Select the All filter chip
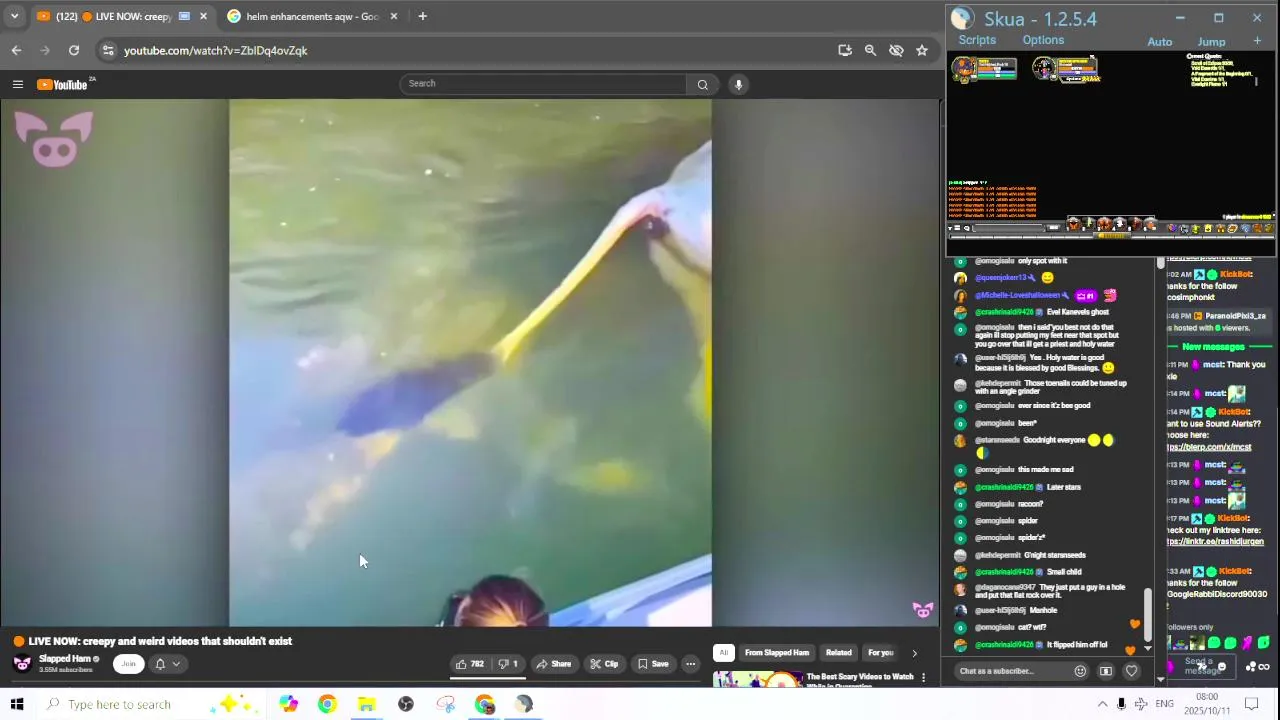This screenshot has height=720, width=1280. coord(724,653)
